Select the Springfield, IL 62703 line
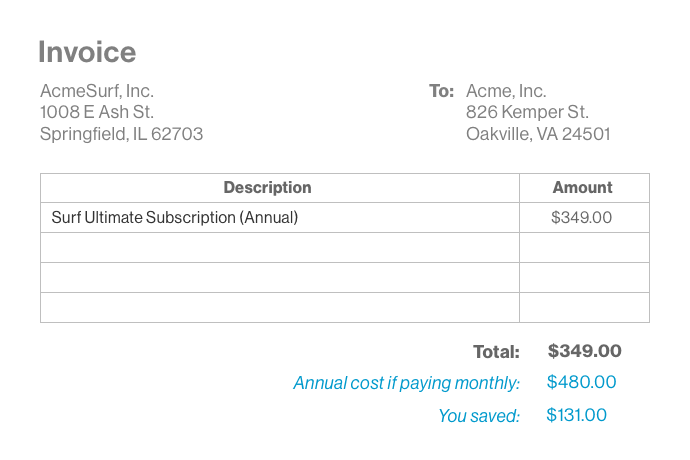This screenshot has height=460, width=690. (121, 134)
